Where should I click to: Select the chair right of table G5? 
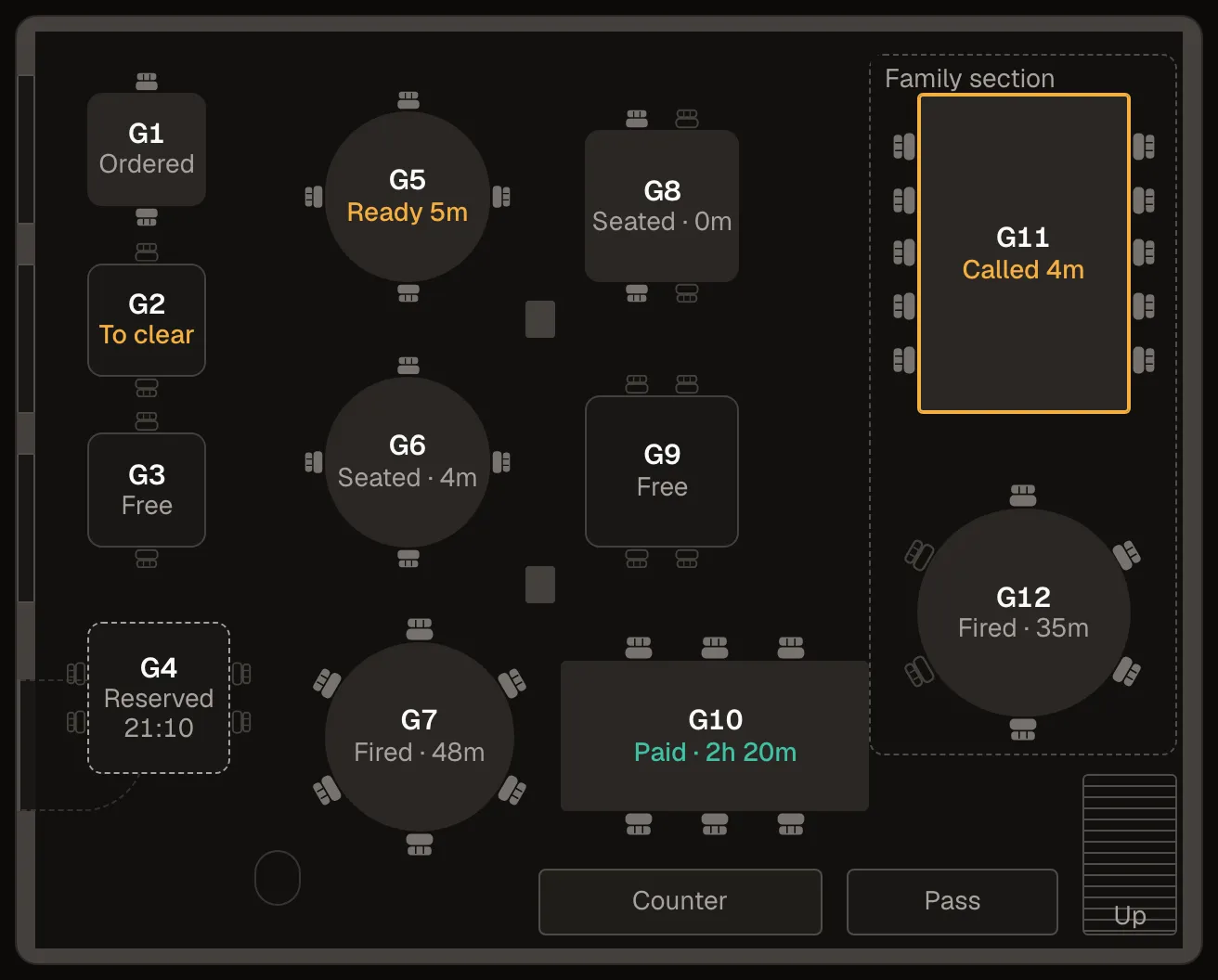click(x=501, y=197)
